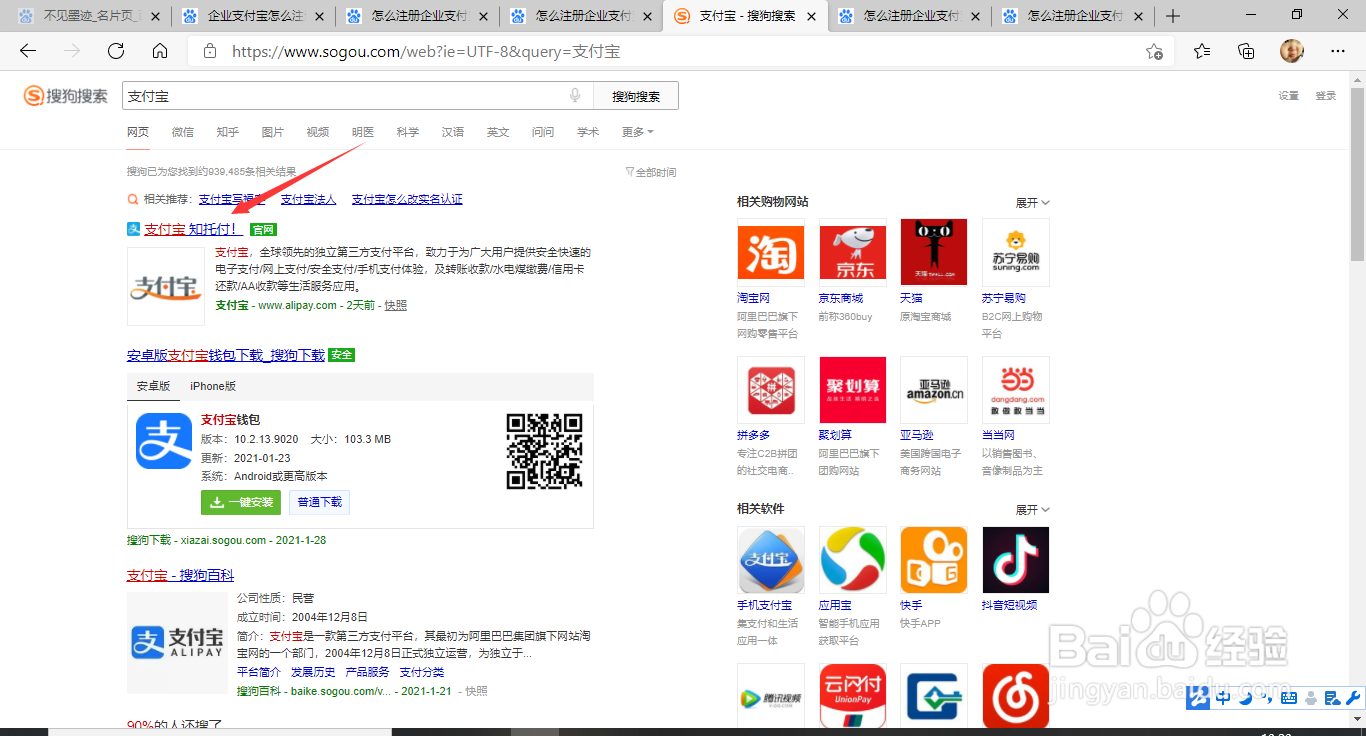Select the 图片 search category

[x=273, y=132]
